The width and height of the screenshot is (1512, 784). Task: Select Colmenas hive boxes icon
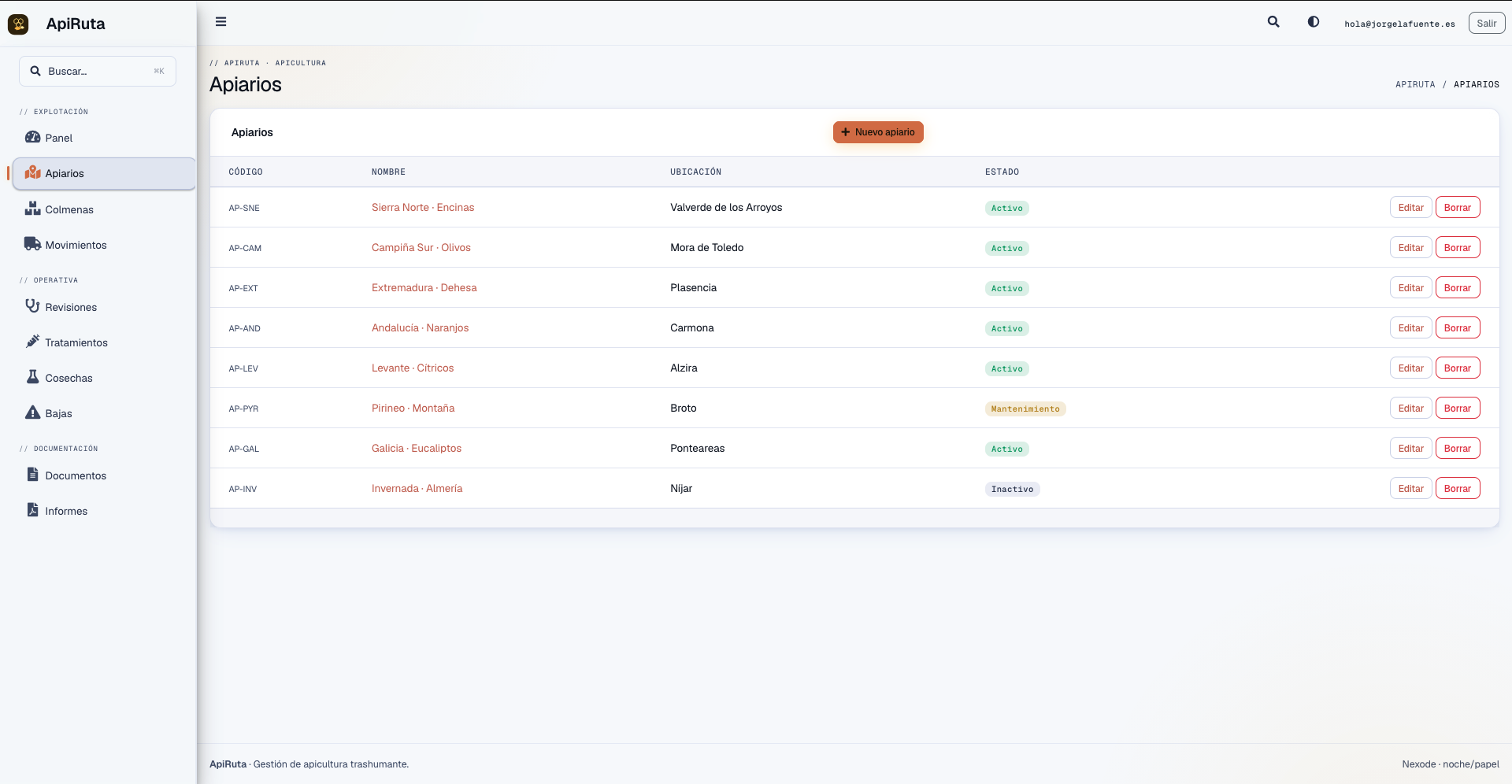click(x=32, y=209)
